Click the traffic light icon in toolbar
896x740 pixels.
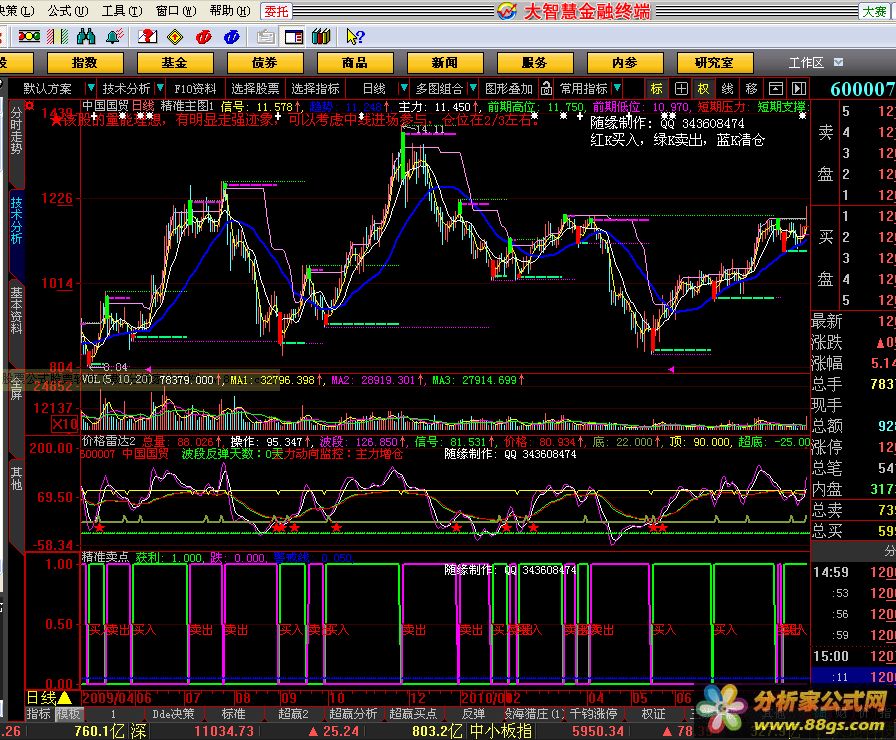(29, 37)
